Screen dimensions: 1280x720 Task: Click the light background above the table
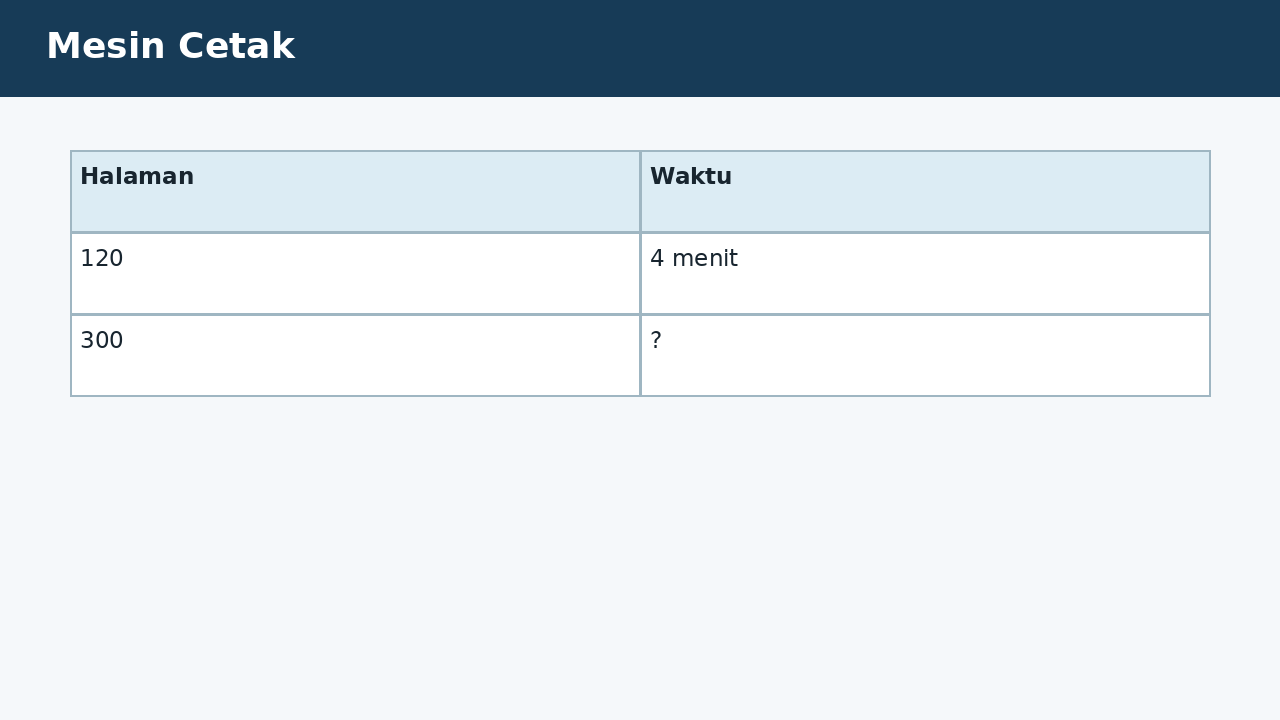click(x=640, y=123)
